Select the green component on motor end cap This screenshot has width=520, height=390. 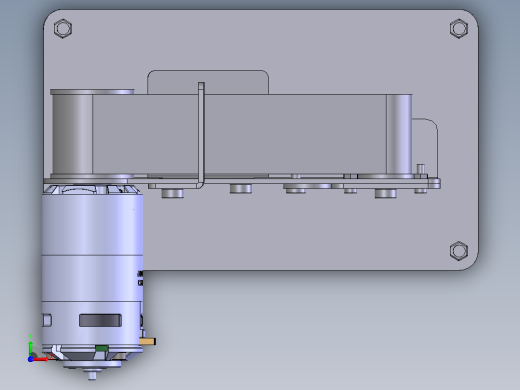pyautogui.click(x=101, y=348)
